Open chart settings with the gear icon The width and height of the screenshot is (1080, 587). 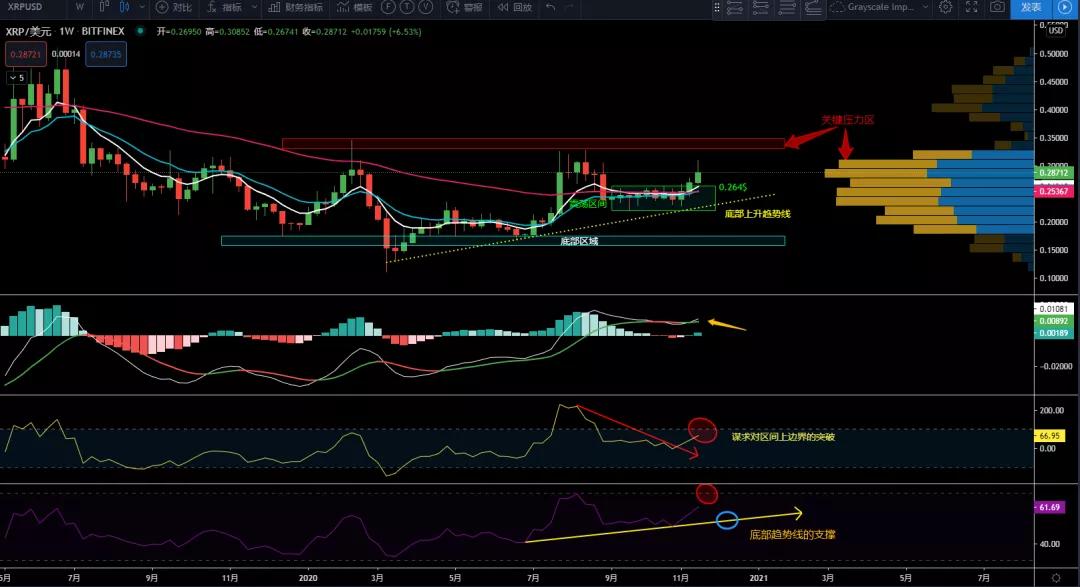(x=947, y=8)
